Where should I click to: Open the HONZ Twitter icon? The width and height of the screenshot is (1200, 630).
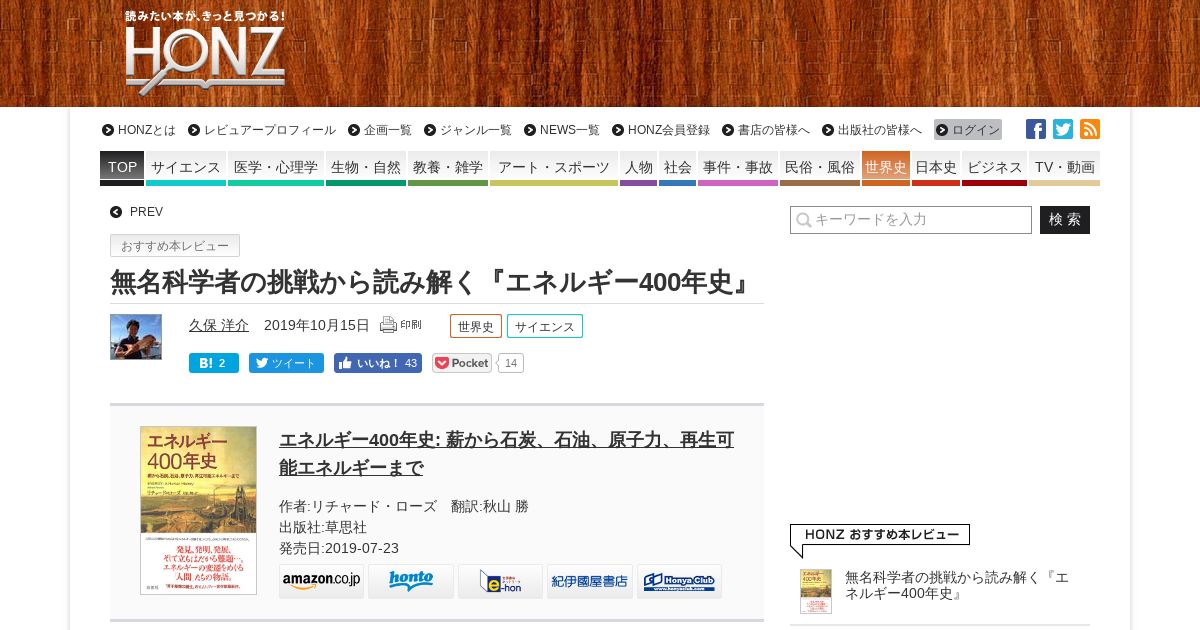tap(1063, 129)
